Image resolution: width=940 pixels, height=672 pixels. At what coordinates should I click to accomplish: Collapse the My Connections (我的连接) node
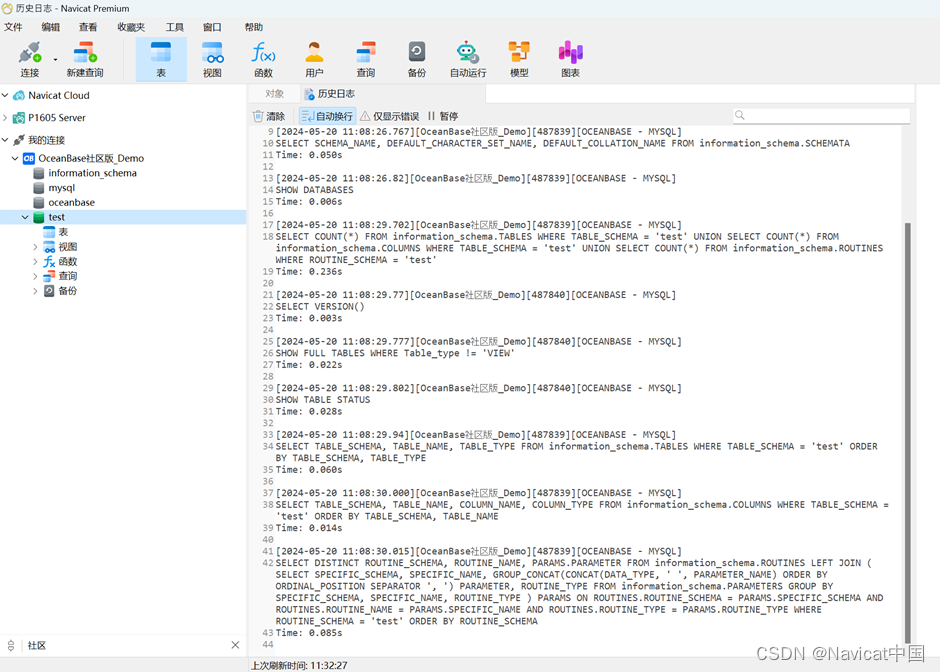click(5, 140)
